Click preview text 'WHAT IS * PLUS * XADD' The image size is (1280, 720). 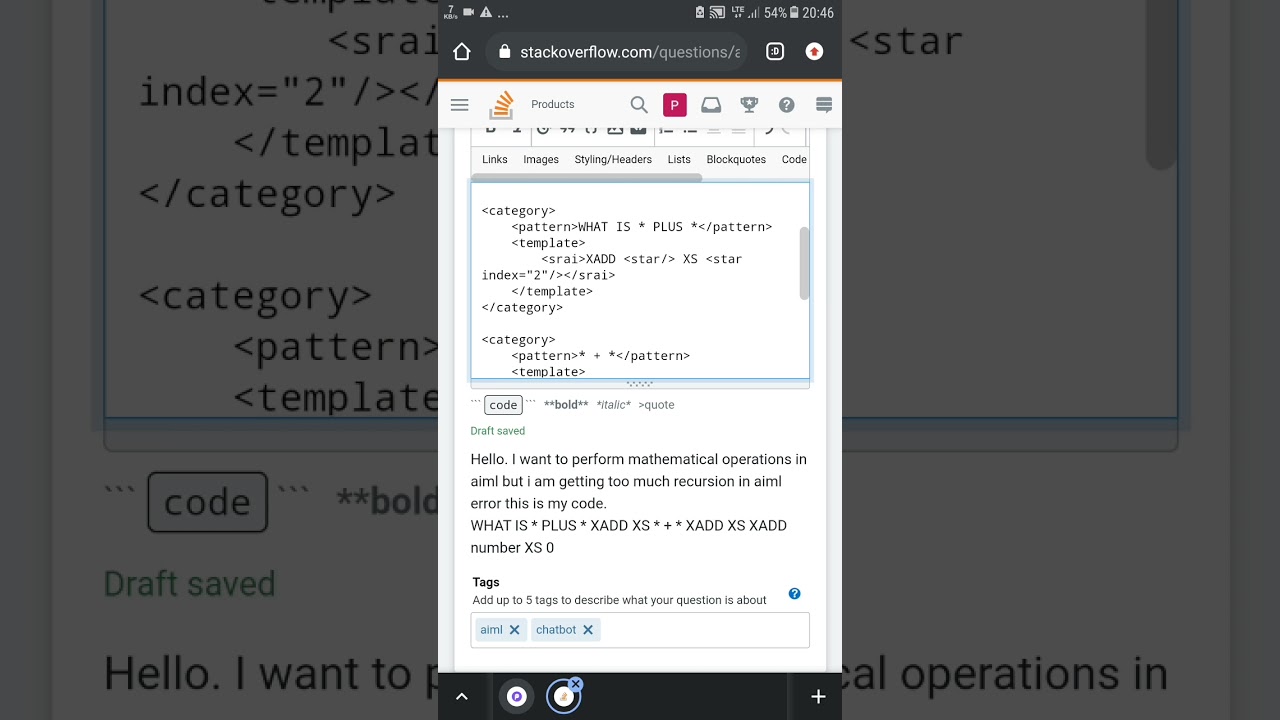549,525
